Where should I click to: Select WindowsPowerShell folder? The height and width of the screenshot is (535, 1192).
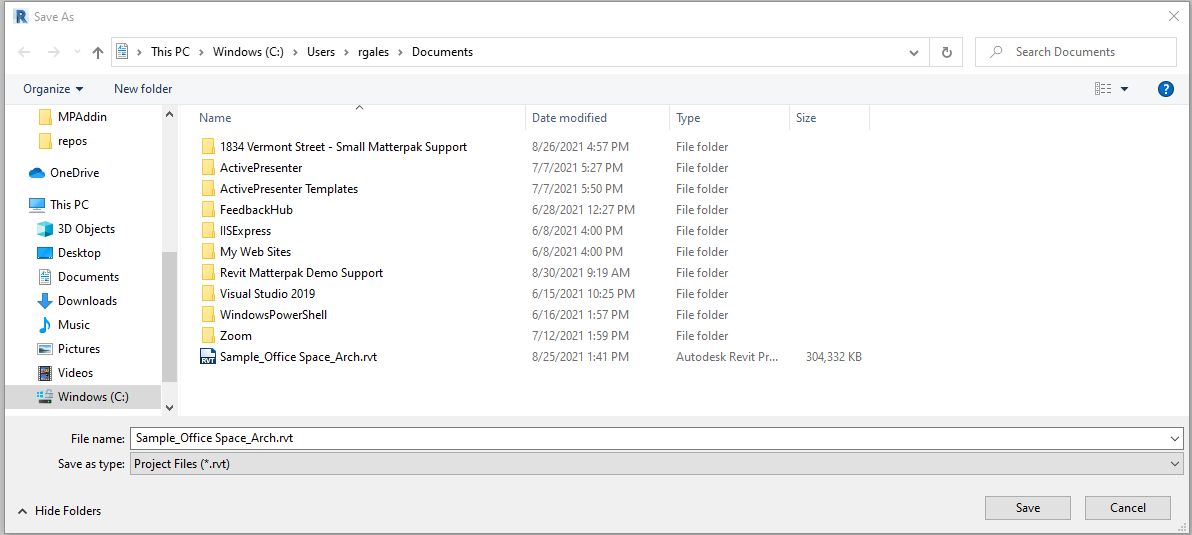(x=273, y=315)
